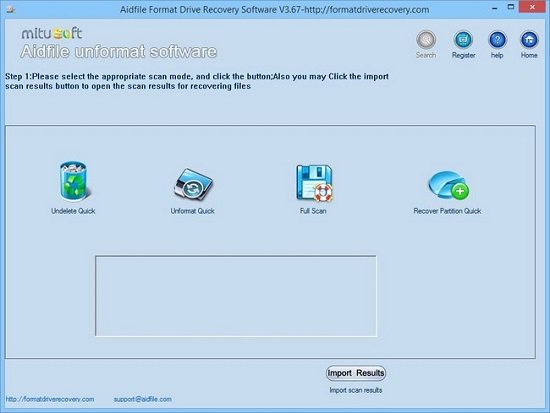Go to Home via the house icon
Screen dimensions: 550x413
pos(529,40)
